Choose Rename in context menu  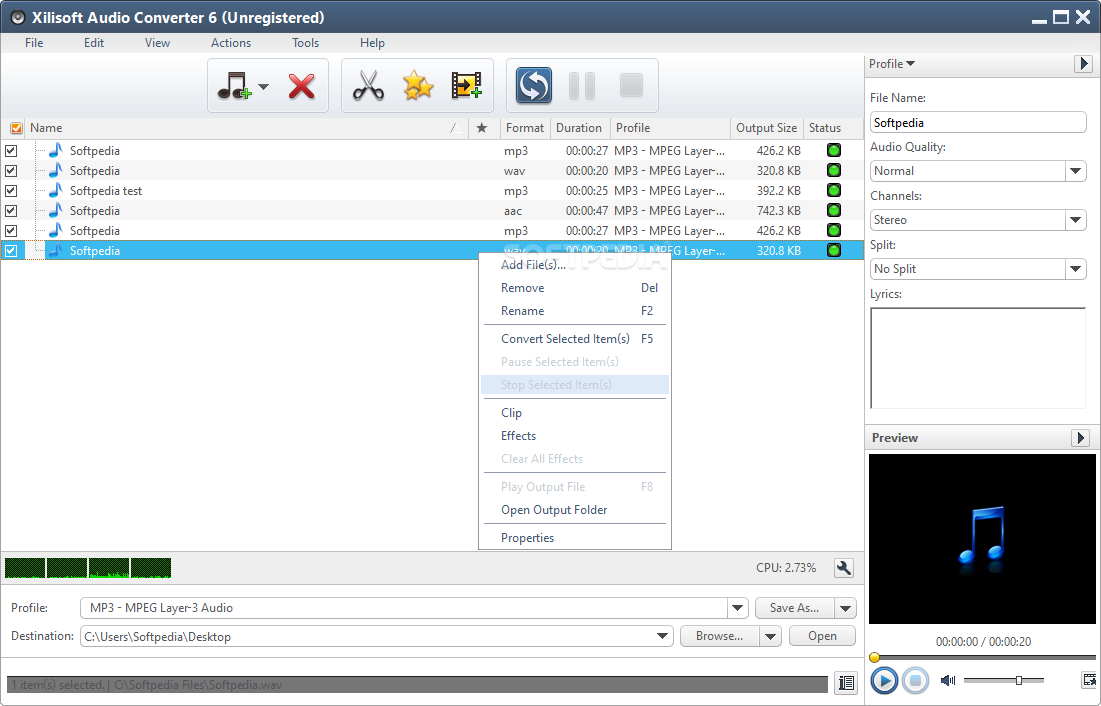pos(574,310)
